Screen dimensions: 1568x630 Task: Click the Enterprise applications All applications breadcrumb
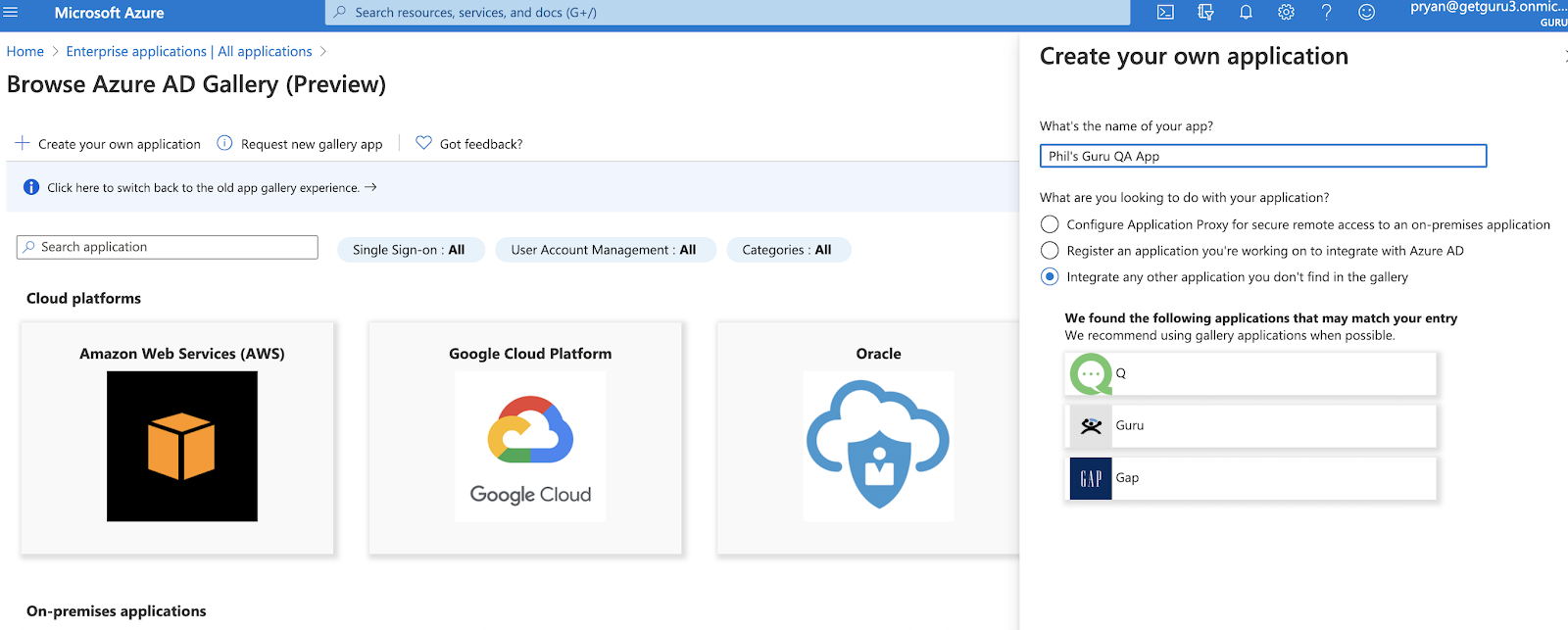click(x=189, y=51)
